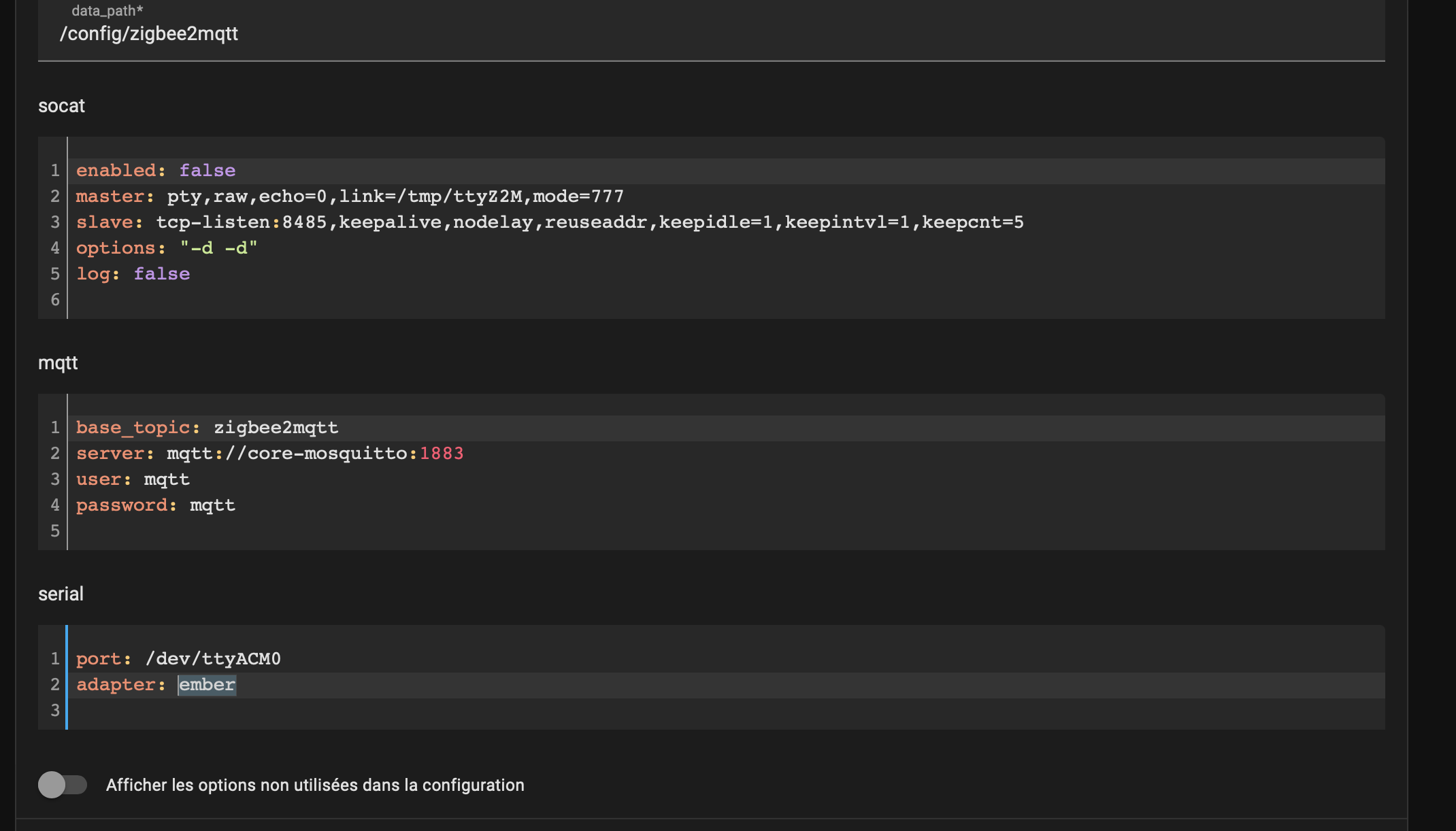Click the options "-d -d" string value

218,248
